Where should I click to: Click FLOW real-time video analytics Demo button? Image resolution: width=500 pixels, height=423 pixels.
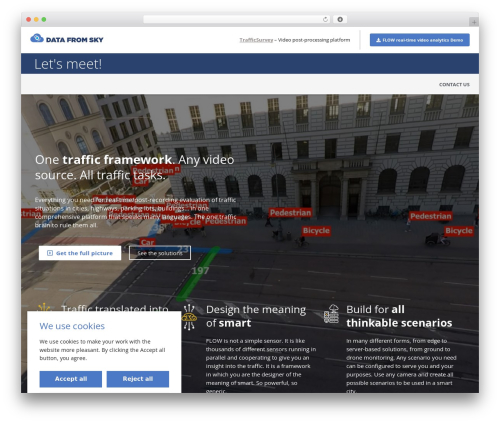pyautogui.click(x=420, y=40)
